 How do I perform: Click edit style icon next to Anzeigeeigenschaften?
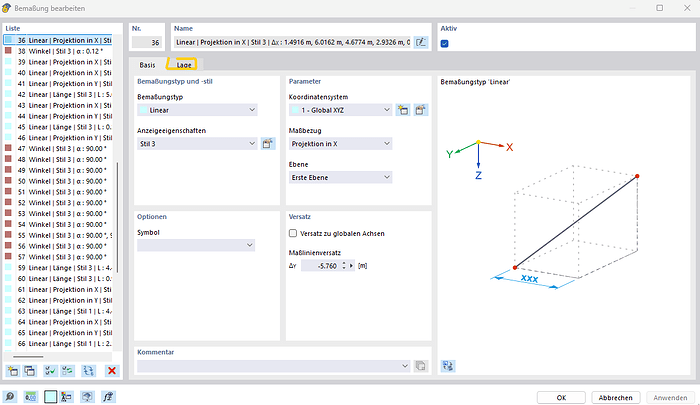(268, 143)
